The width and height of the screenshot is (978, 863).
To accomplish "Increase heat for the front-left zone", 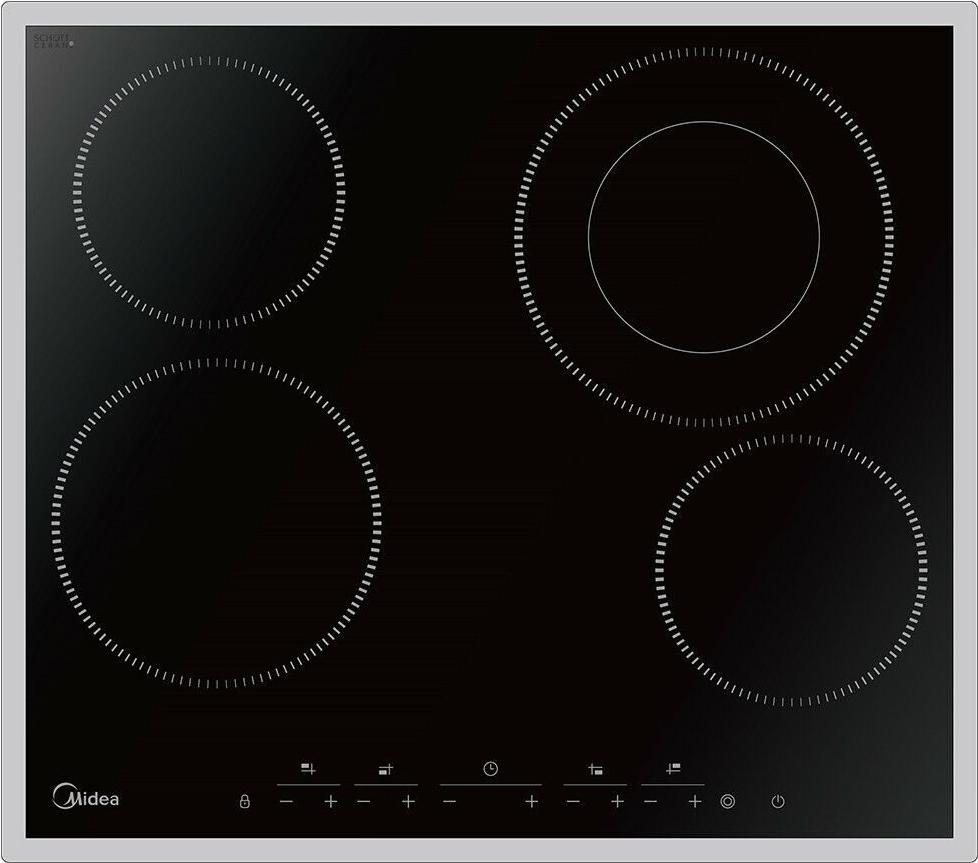I will click(x=409, y=801).
